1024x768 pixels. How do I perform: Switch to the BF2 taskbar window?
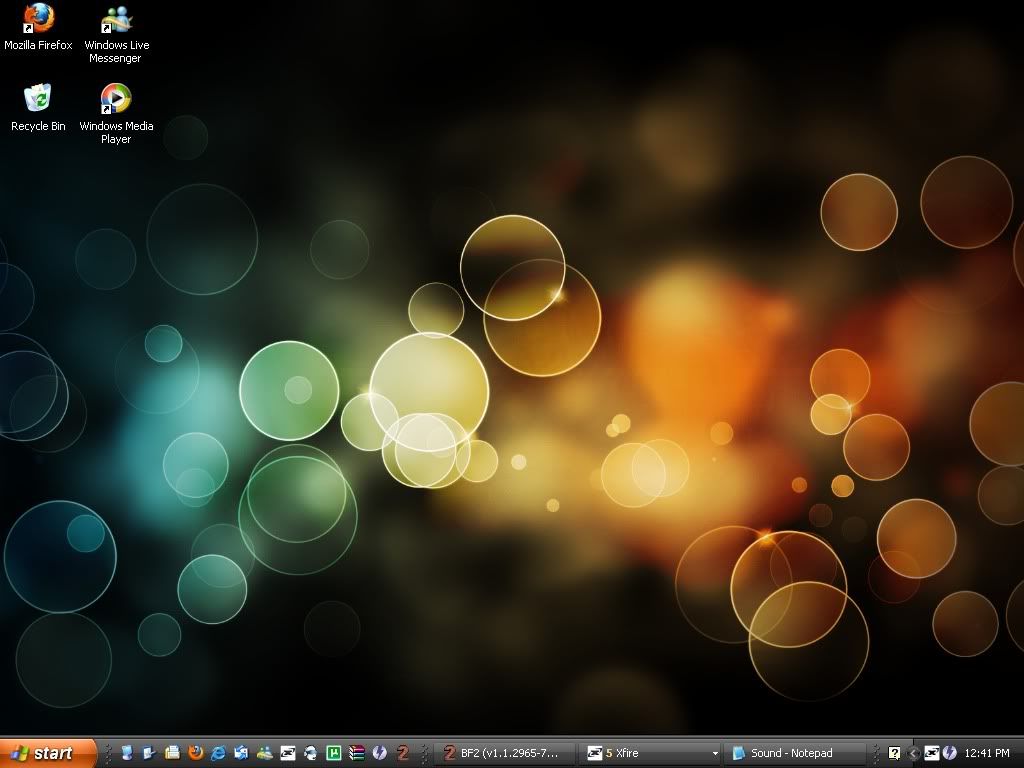tap(505, 753)
